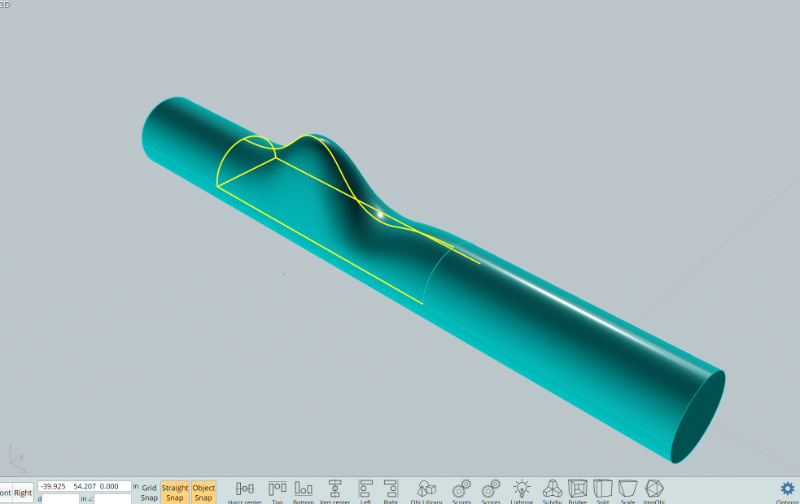
Task: Click the Horiz center alignment icon
Action: 245,490
